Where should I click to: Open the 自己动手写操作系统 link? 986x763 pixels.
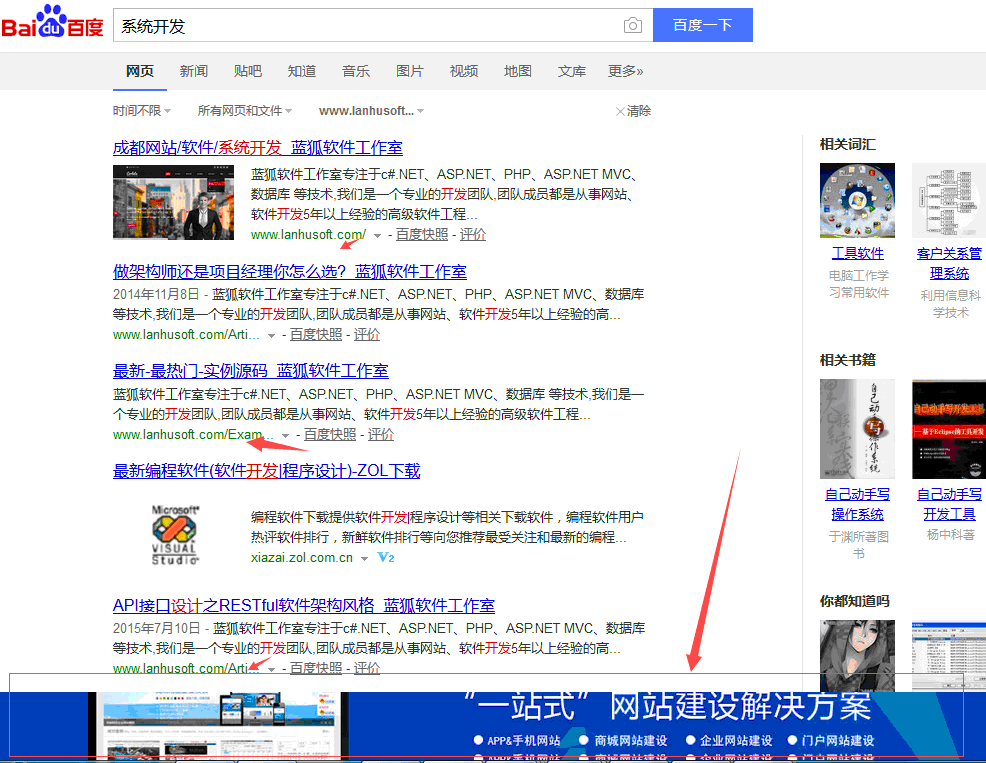coord(858,504)
